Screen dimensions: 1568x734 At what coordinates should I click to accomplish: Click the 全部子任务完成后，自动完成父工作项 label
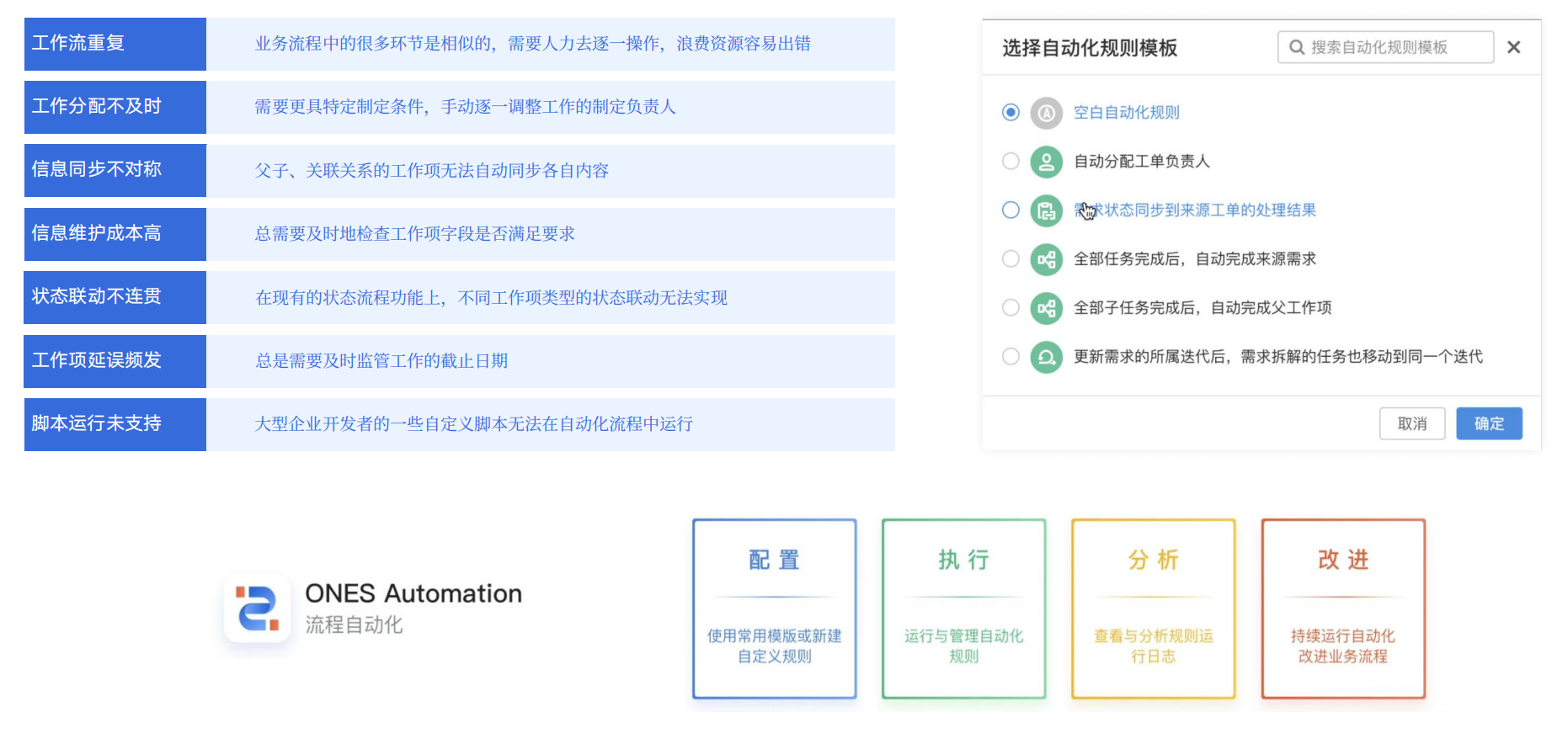1203,307
